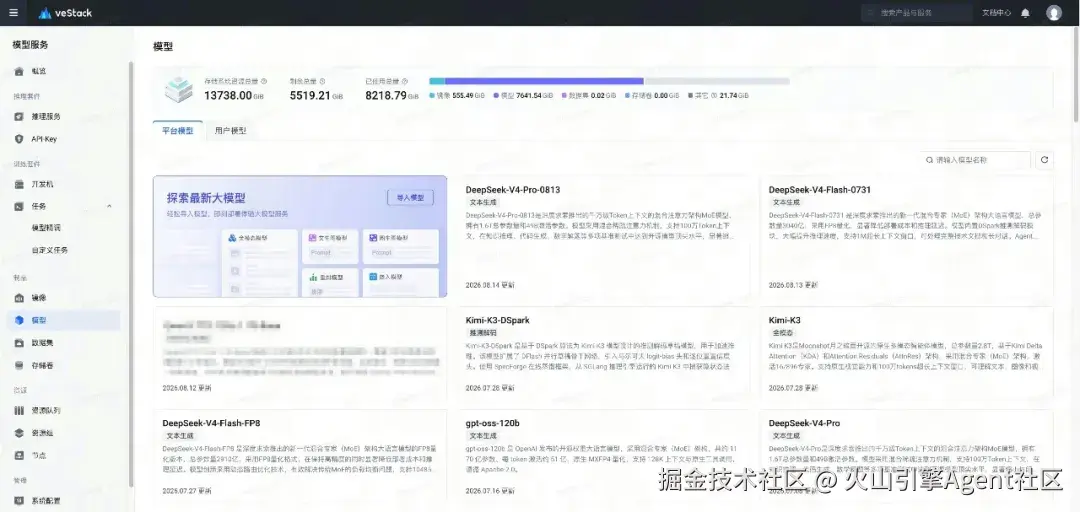Click the 文本生成 tag on DeepSeek-V4-Pro-0813
Viewport: 1080px width, 512px height.
[x=483, y=203]
